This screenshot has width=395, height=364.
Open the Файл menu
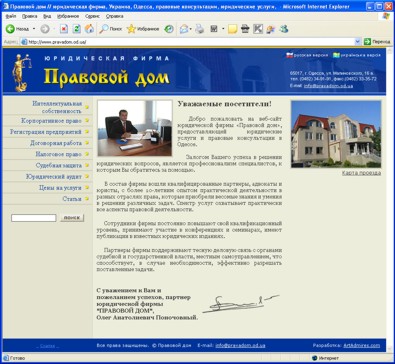tap(11, 16)
